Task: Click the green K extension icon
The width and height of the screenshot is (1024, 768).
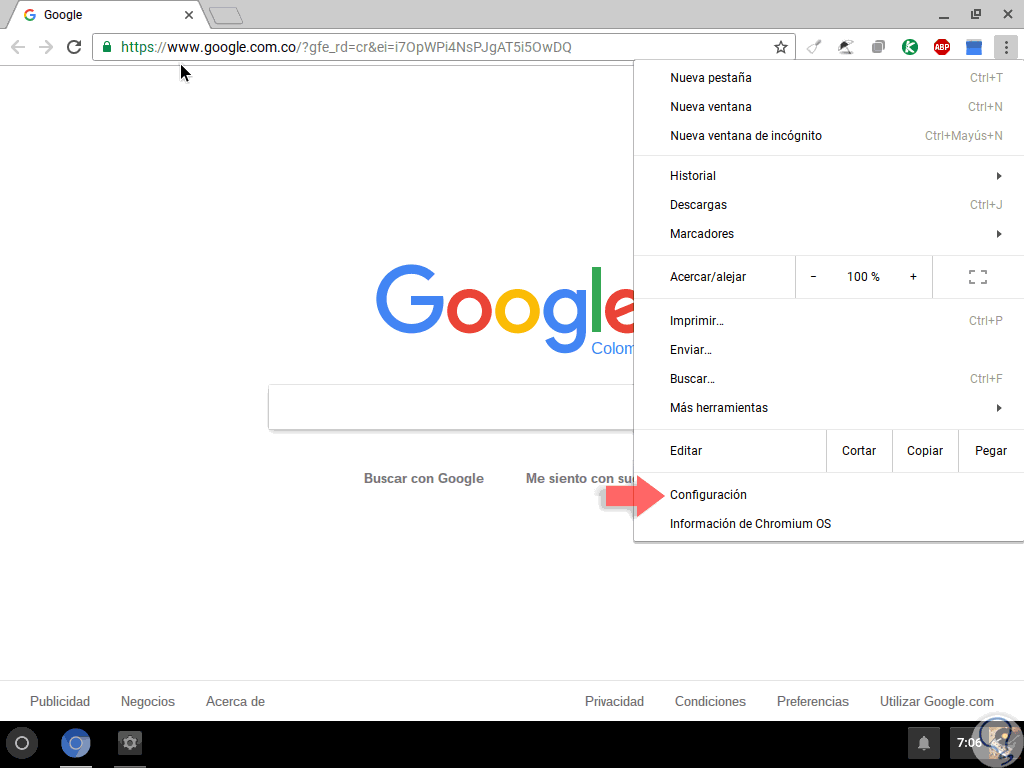Action: click(910, 47)
